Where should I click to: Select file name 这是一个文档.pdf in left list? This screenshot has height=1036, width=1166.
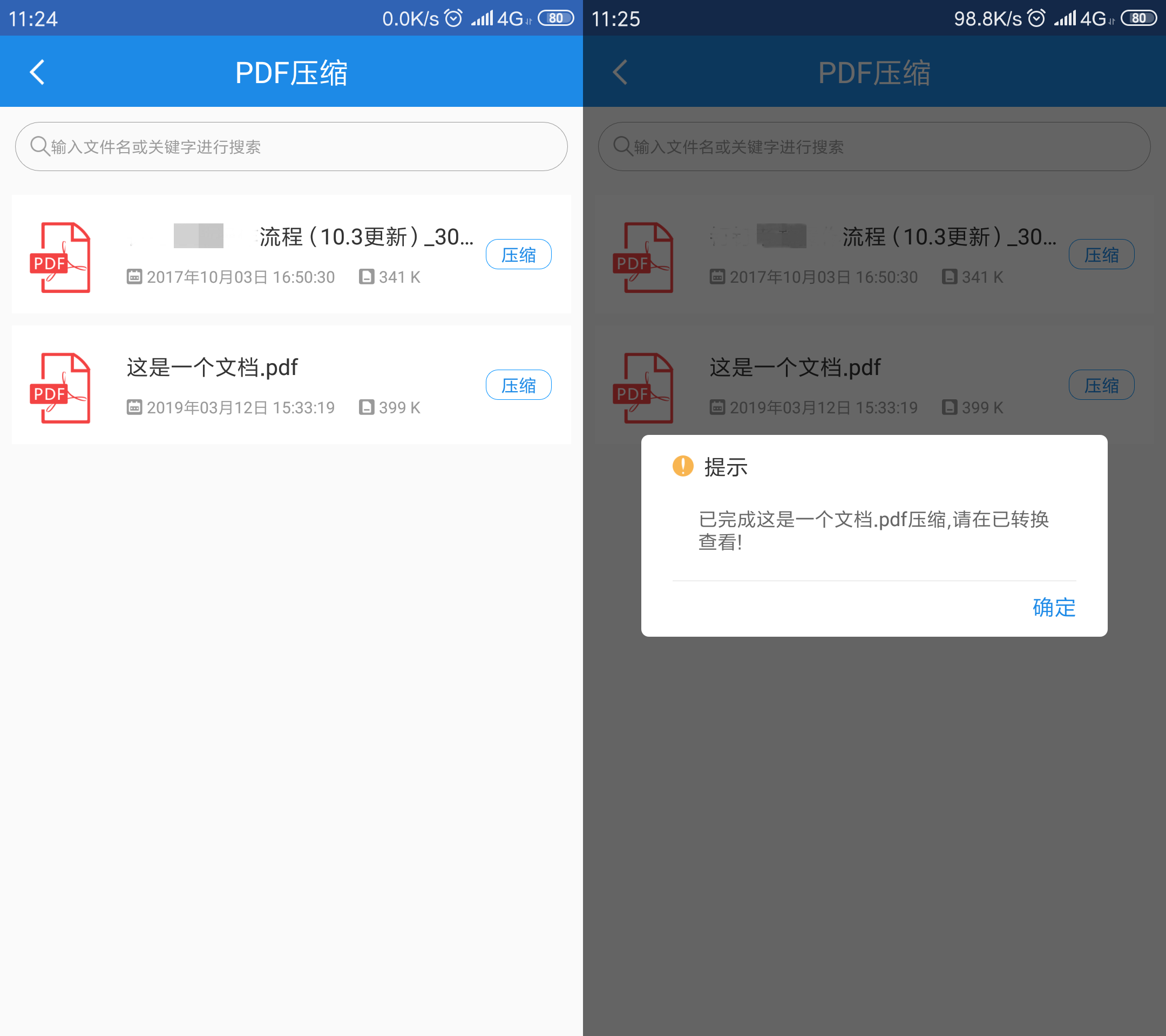(x=212, y=367)
